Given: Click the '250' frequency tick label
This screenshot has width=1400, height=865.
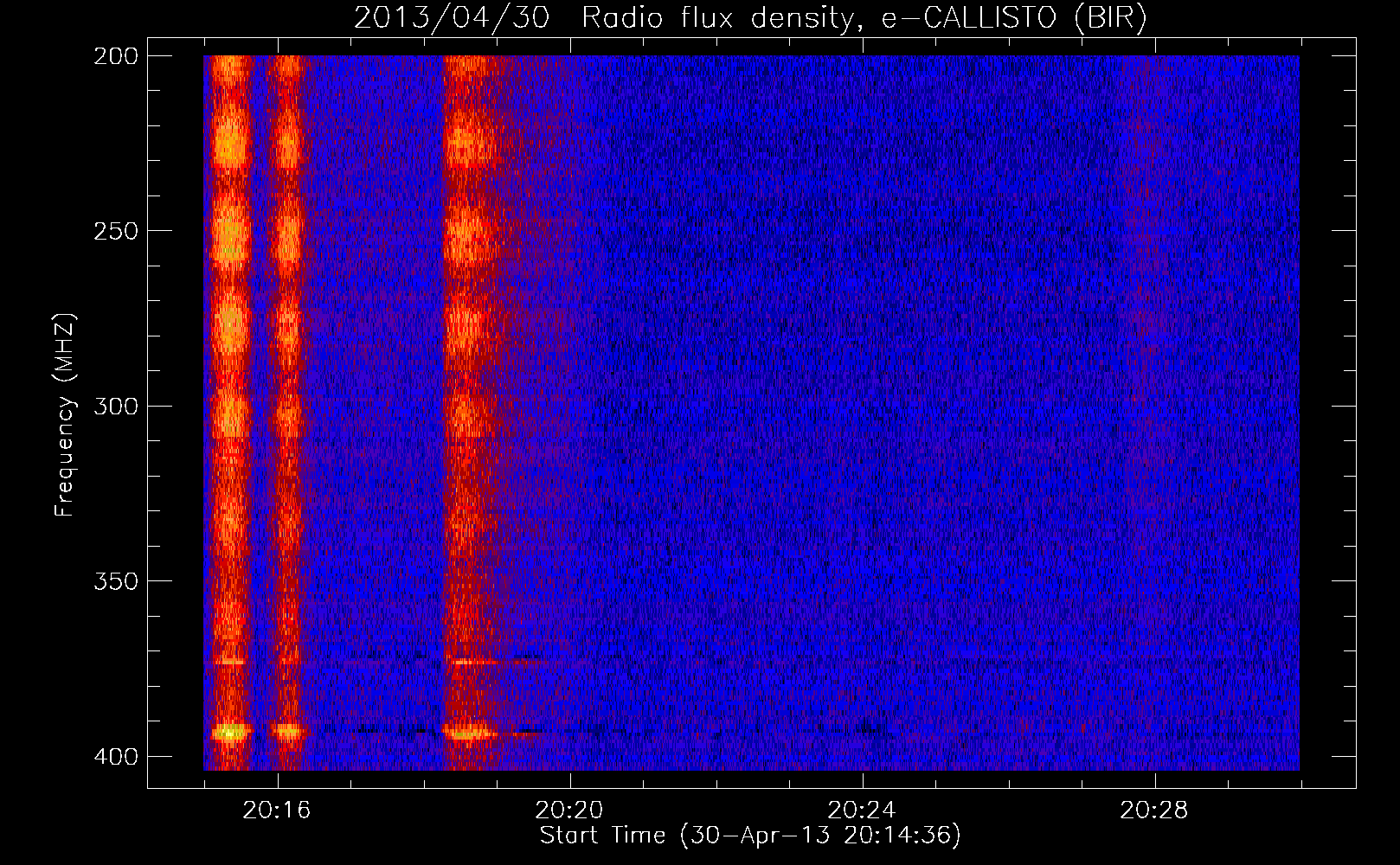Looking at the screenshot, I should coord(116,231).
